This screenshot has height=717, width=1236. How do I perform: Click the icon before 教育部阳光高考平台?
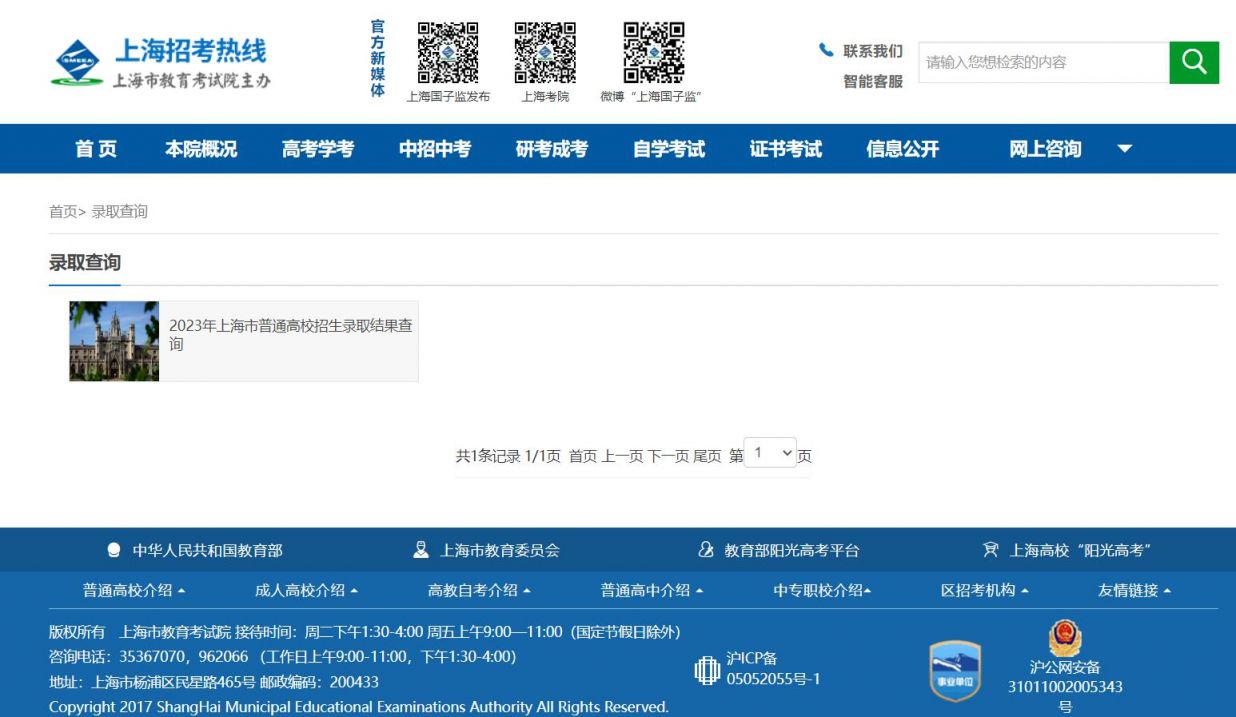pos(706,550)
